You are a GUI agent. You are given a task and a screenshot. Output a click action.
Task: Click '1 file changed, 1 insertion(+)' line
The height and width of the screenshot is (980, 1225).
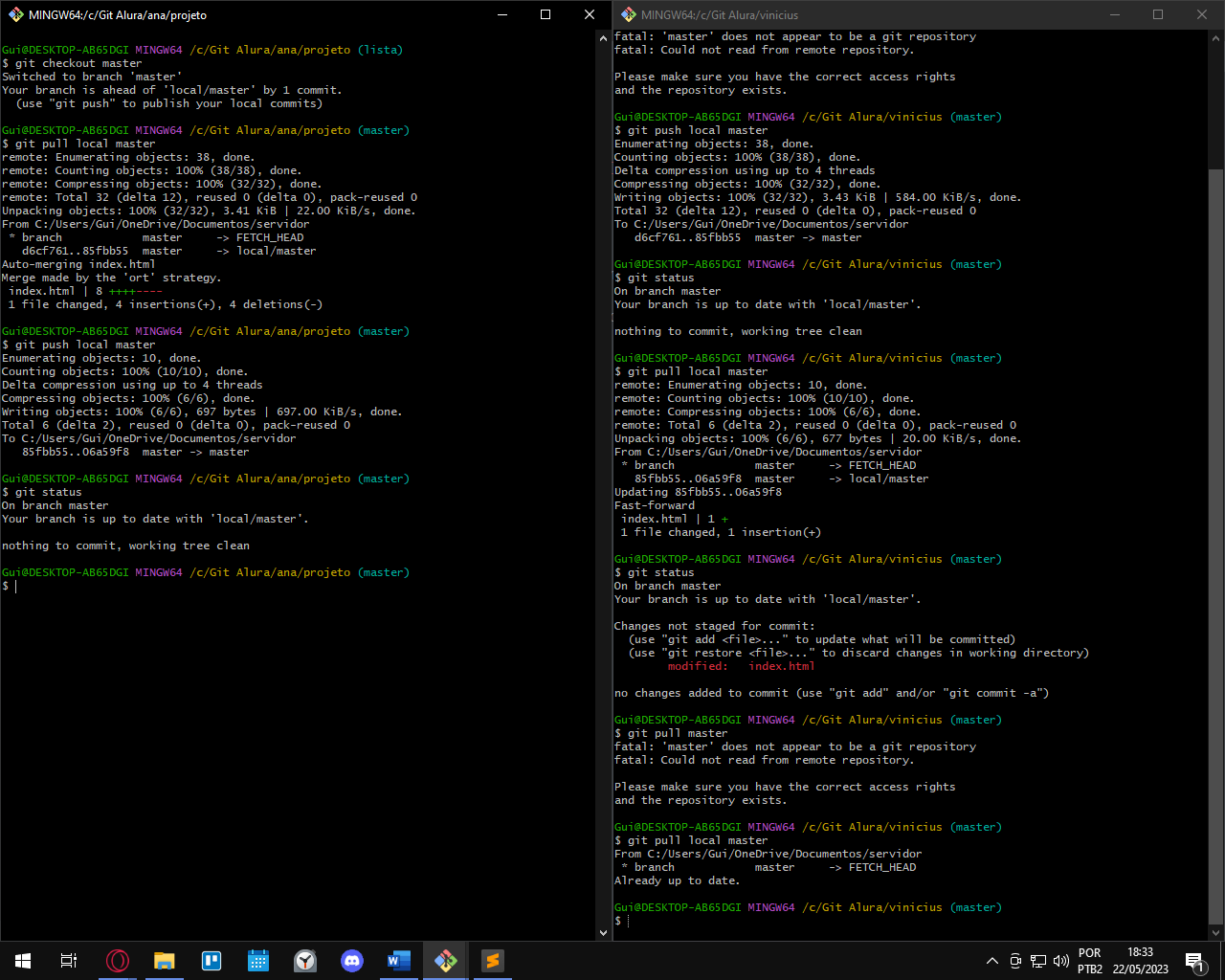(721, 532)
